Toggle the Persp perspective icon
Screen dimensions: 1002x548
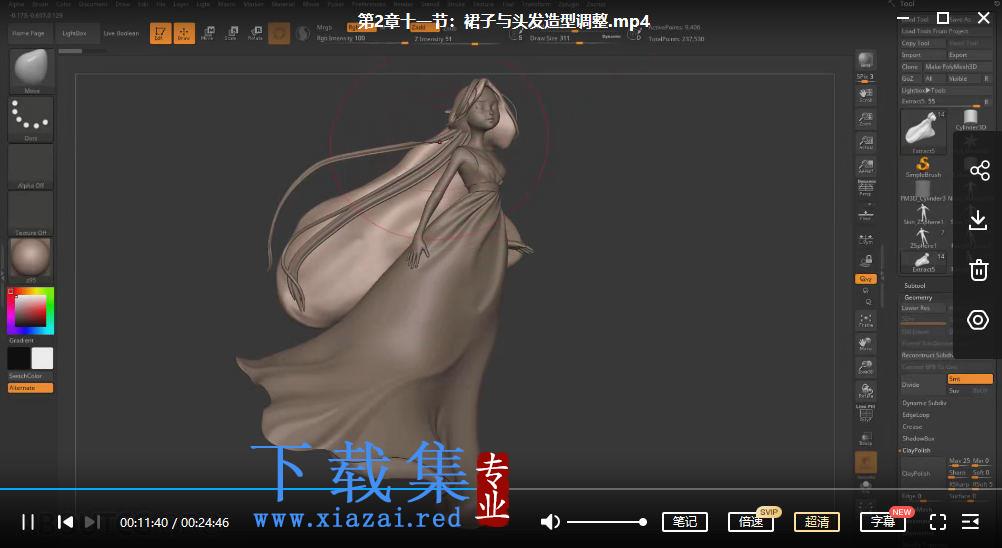pyautogui.click(x=865, y=188)
